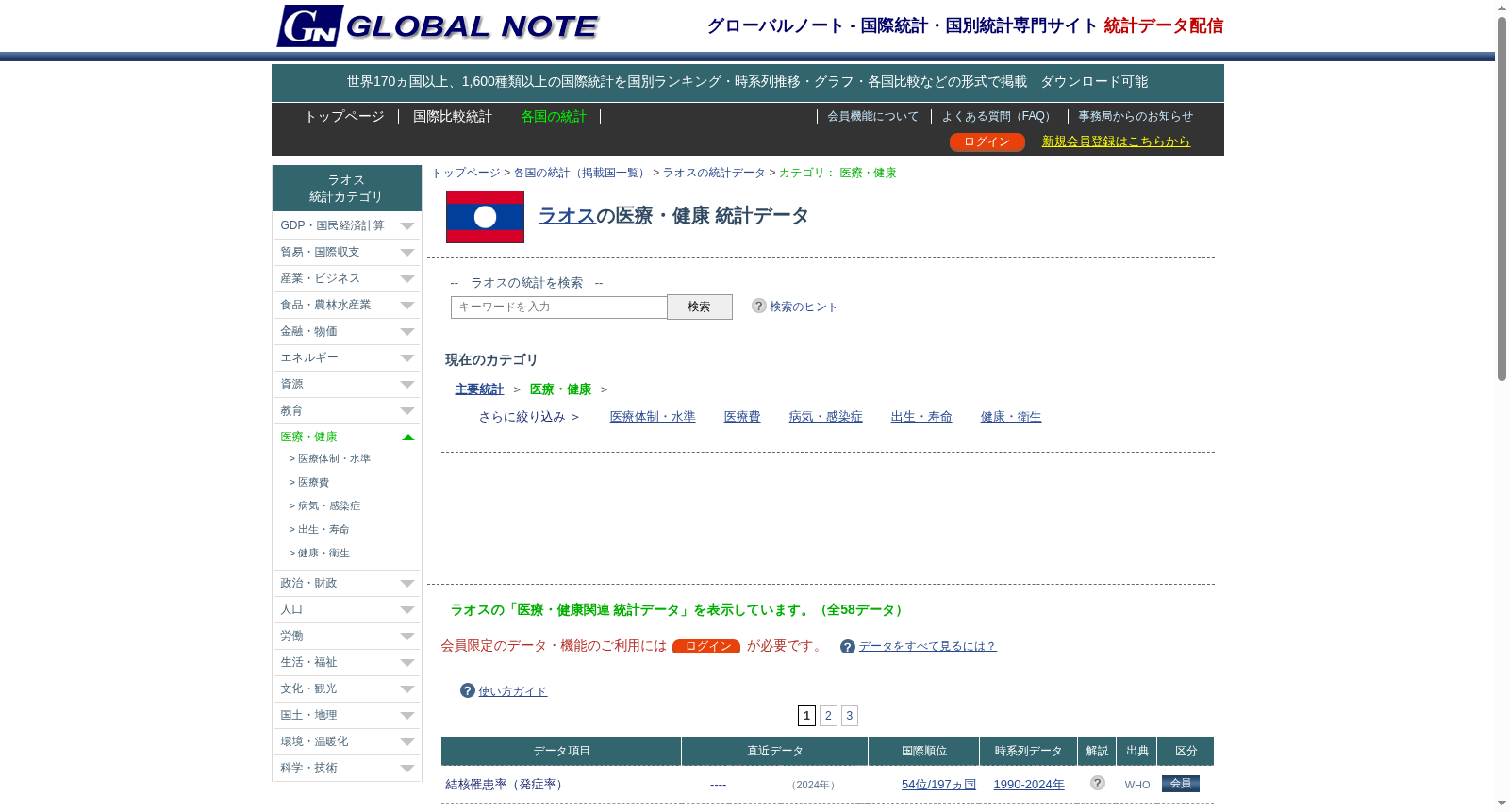Open sidebar sub-item 健康・衛生

point(323,553)
